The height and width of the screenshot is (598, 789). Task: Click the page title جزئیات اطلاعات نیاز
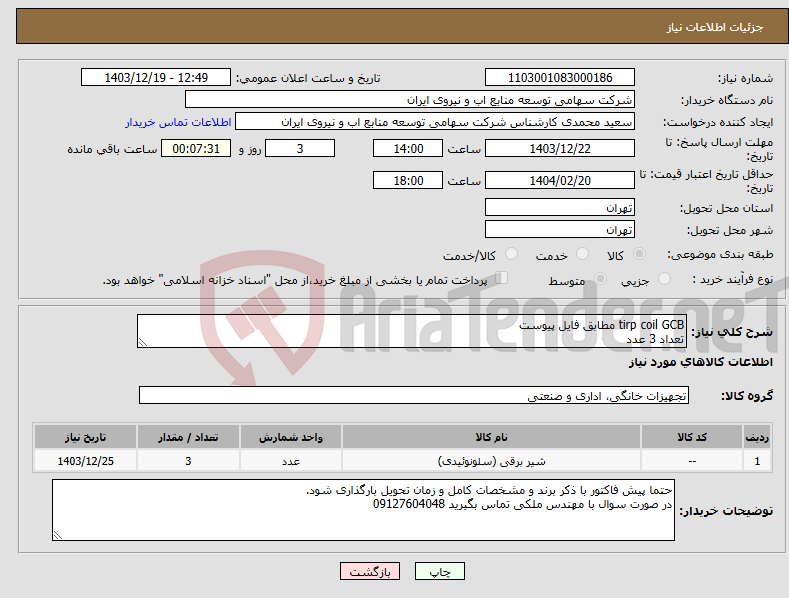pyautogui.click(x=715, y=27)
